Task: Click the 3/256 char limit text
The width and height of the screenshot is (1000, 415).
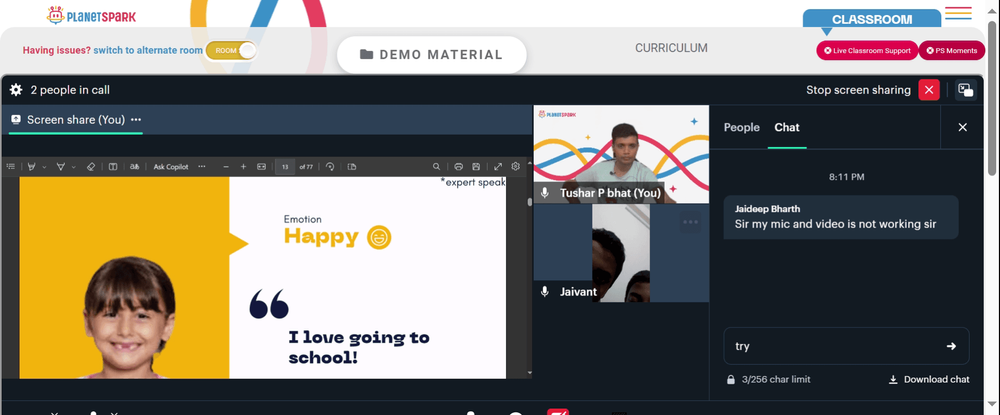Action: (x=776, y=379)
